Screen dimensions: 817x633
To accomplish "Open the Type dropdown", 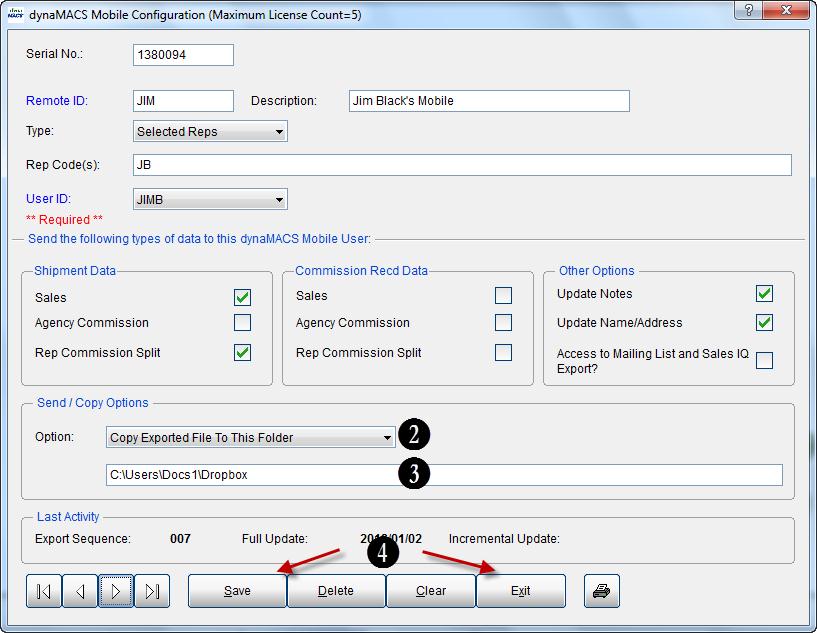I will click(211, 131).
